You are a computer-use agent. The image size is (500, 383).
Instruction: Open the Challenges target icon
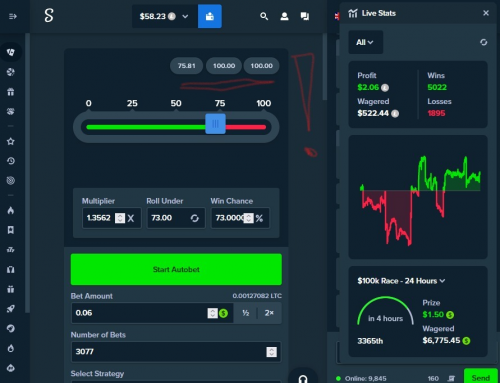[x=11, y=181]
